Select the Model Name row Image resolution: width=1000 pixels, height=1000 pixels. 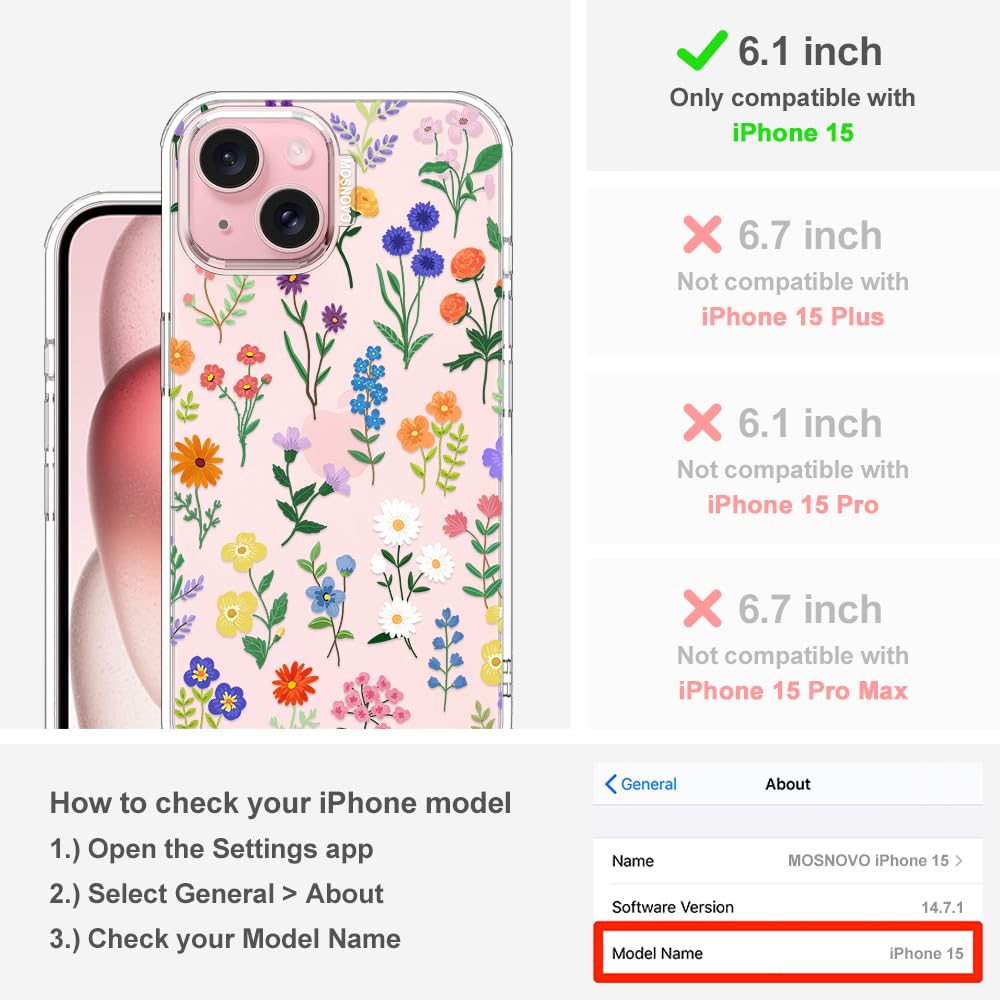pyautogui.click(x=788, y=953)
